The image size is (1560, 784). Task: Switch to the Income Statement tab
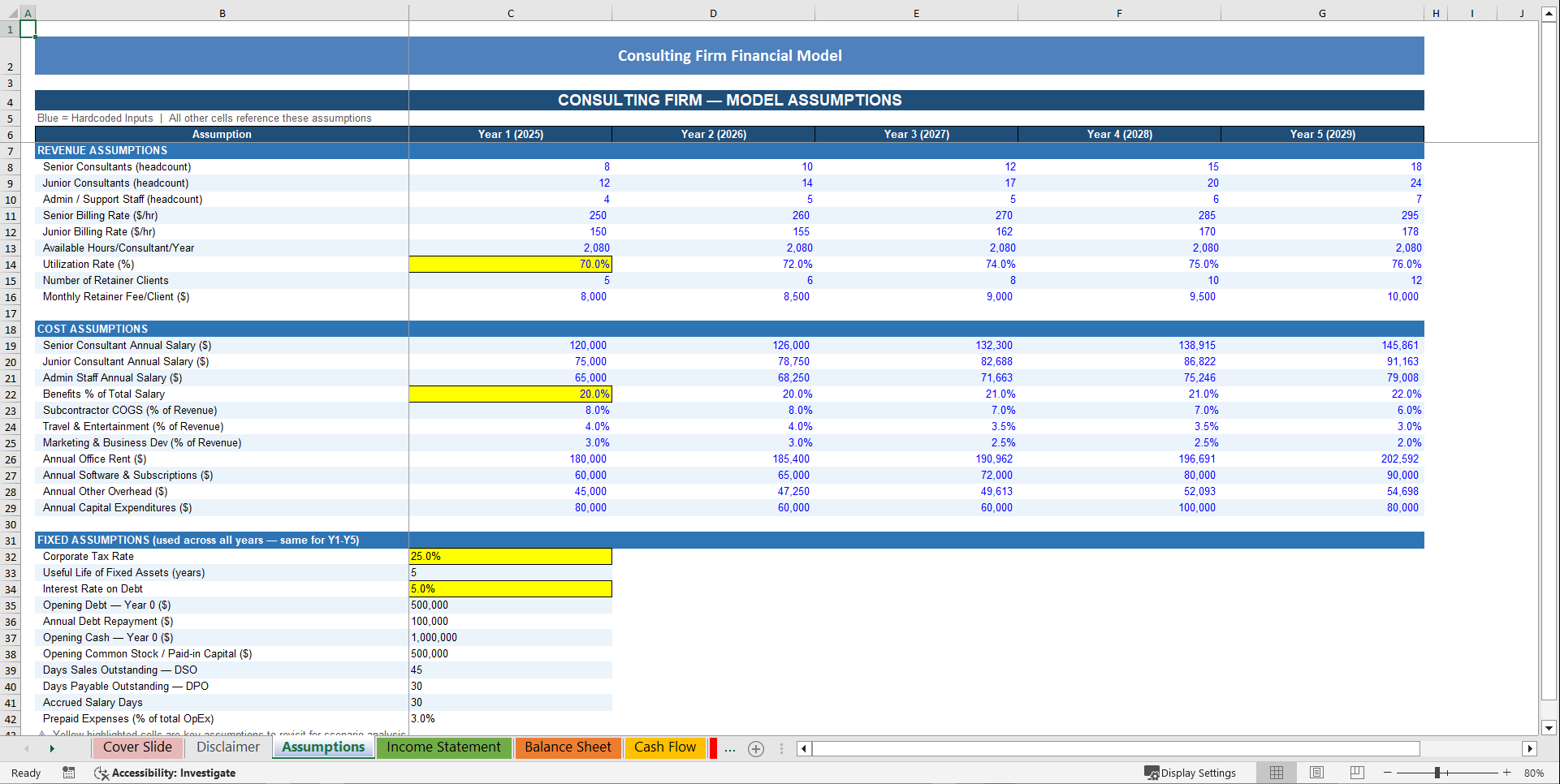(443, 747)
